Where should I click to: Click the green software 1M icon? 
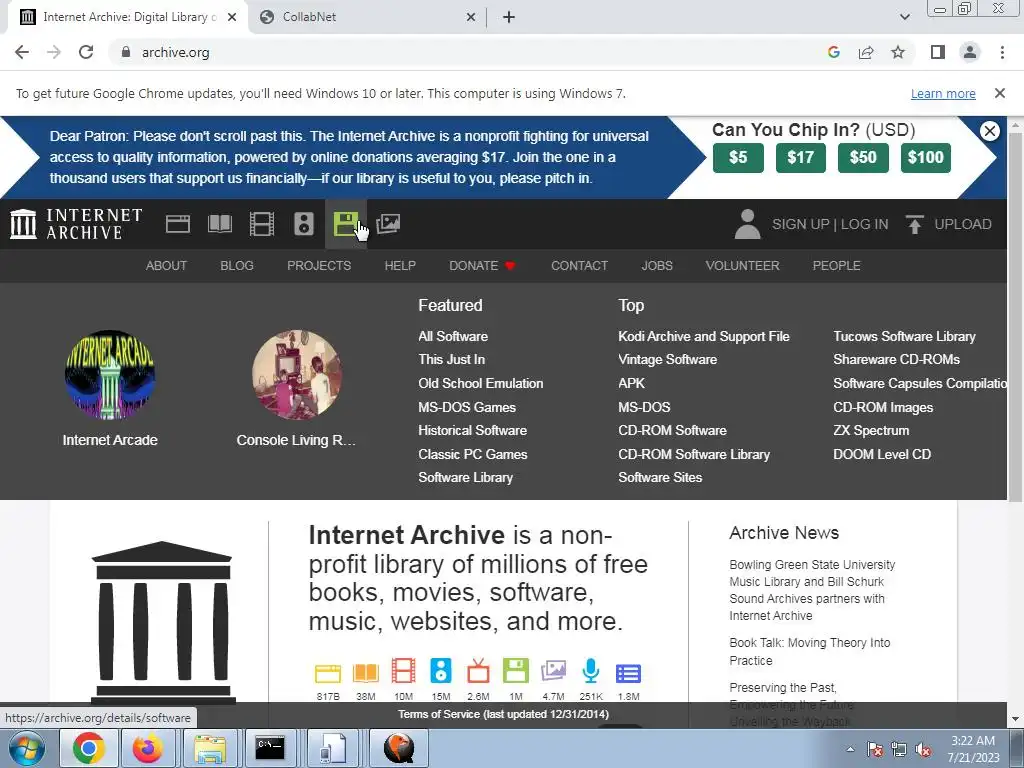point(515,671)
